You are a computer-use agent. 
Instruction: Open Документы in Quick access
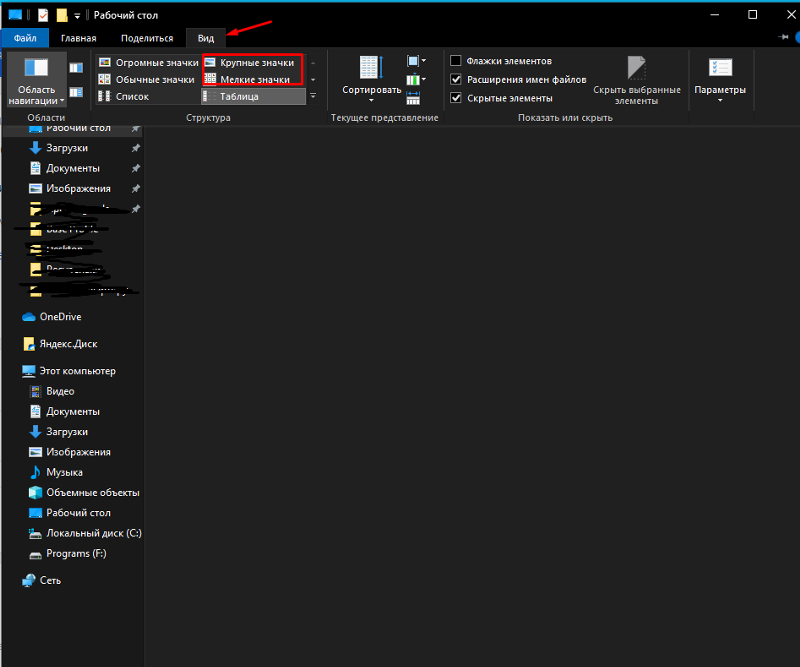pos(73,168)
